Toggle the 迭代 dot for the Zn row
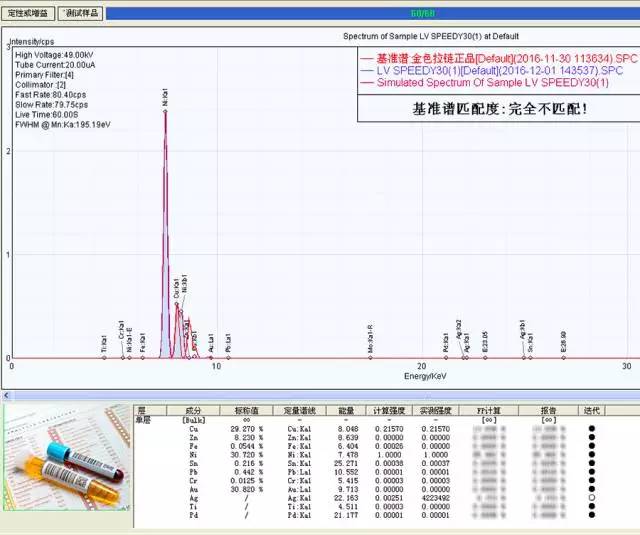This screenshot has height=535, width=640. (x=592, y=437)
